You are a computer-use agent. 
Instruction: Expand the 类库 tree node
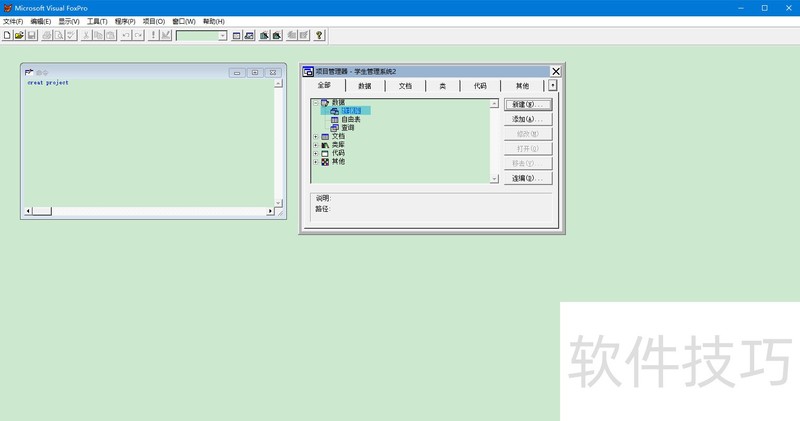tap(316, 145)
